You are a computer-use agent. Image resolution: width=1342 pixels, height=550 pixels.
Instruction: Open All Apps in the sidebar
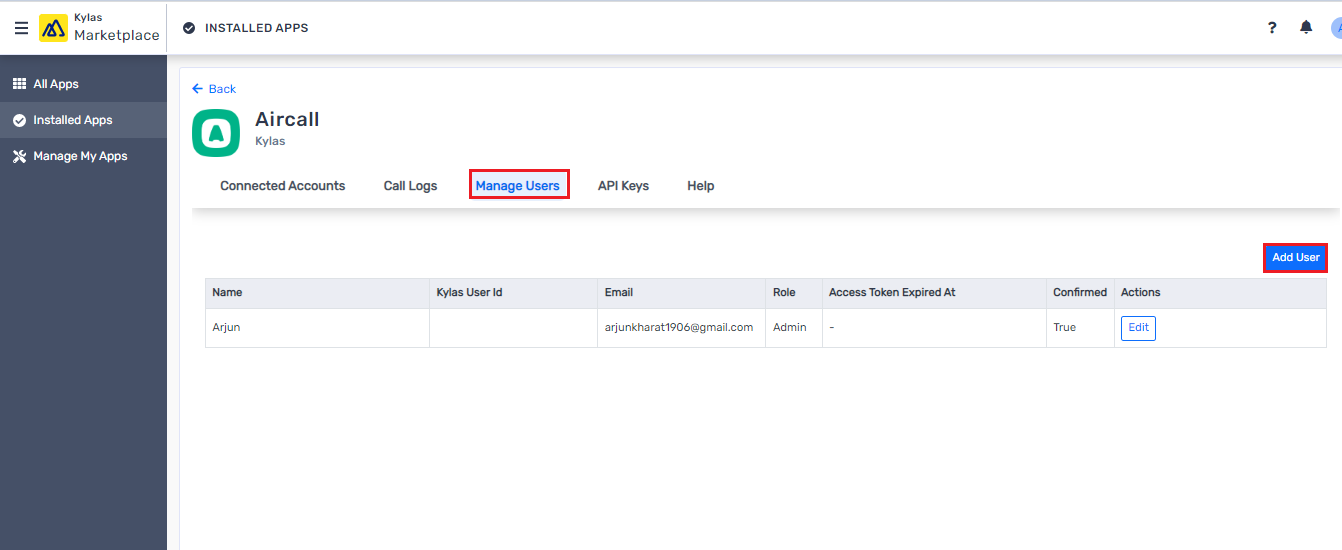click(83, 84)
